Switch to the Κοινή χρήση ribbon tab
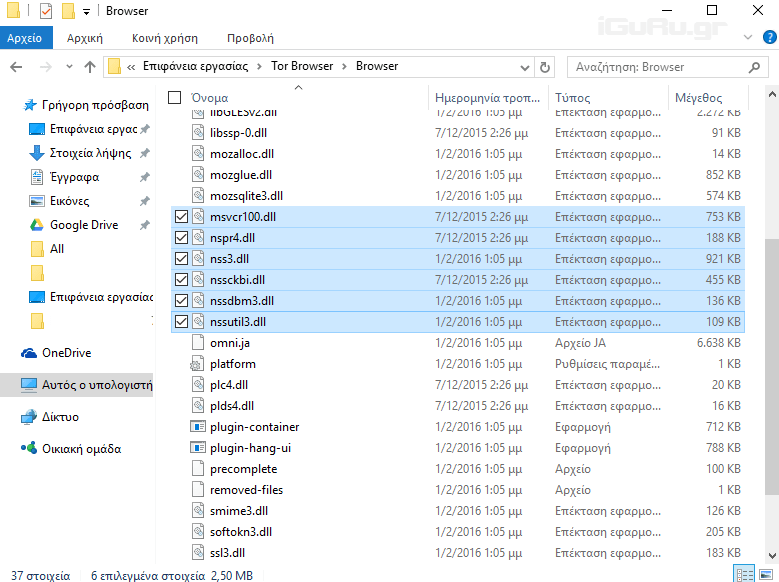This screenshot has width=779, height=582. (164, 38)
